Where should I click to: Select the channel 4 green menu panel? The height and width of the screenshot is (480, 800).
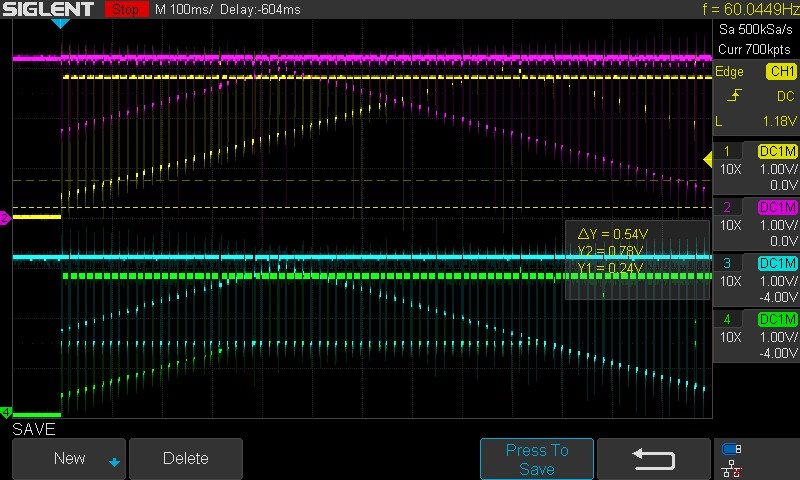pyautogui.click(x=756, y=336)
